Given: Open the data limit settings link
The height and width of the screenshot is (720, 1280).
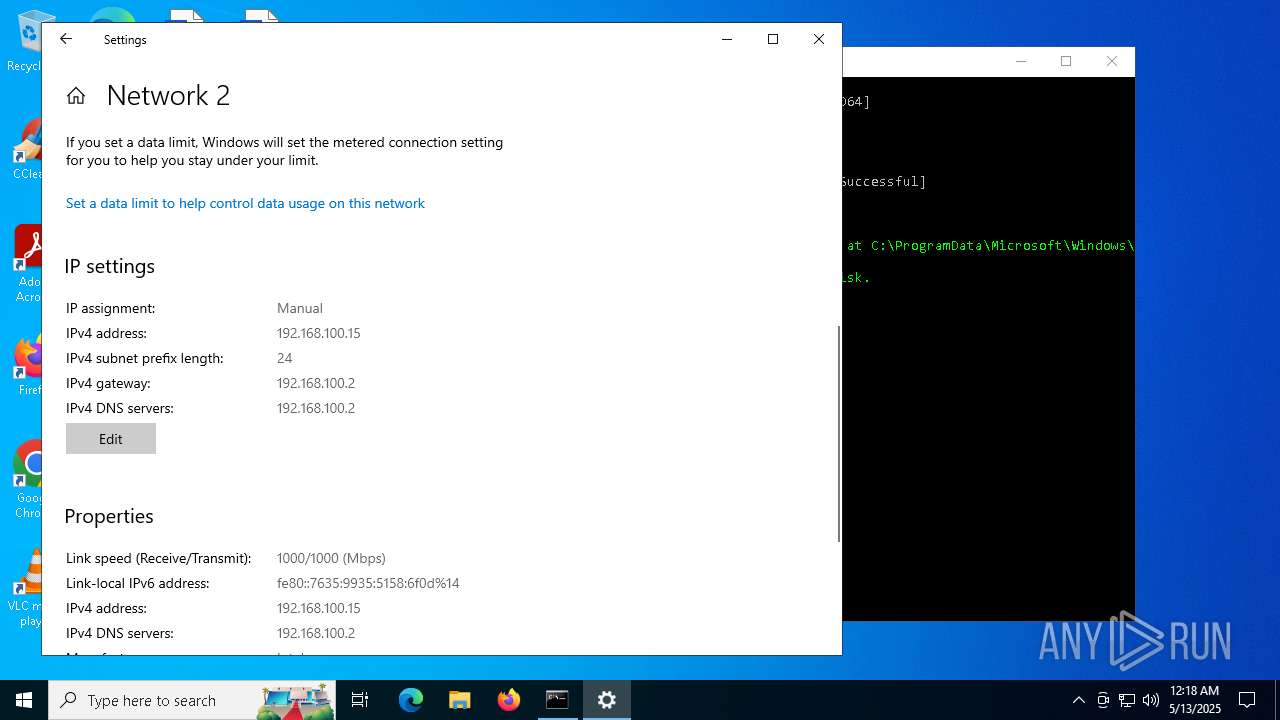Looking at the screenshot, I should 245,203.
